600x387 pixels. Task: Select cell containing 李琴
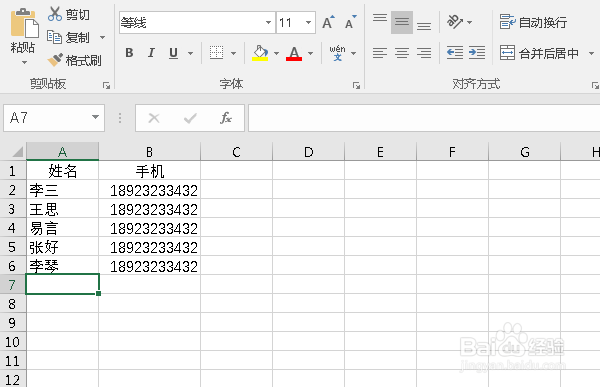(x=63, y=266)
